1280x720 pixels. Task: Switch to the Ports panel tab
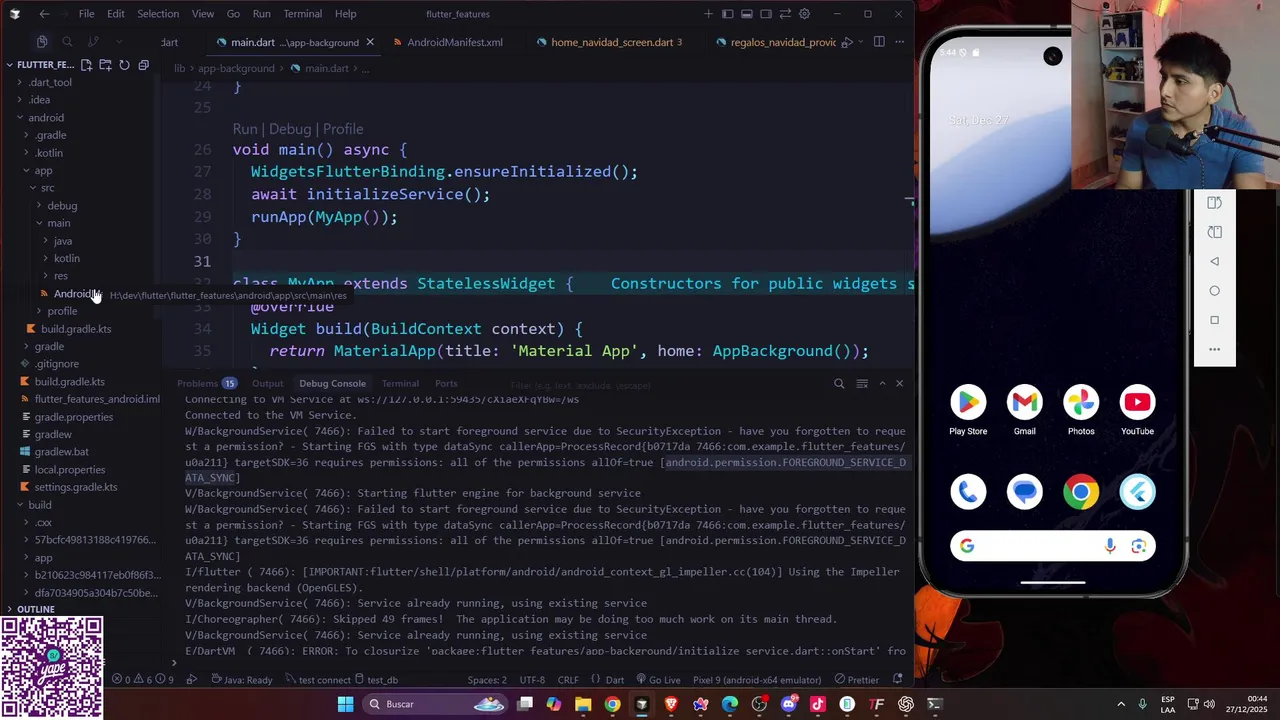tap(446, 383)
